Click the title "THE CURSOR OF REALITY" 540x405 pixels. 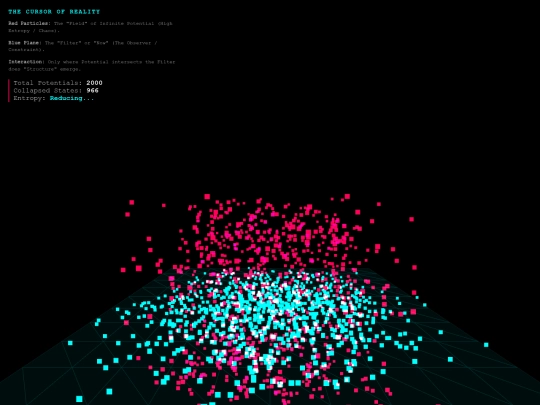54,12
